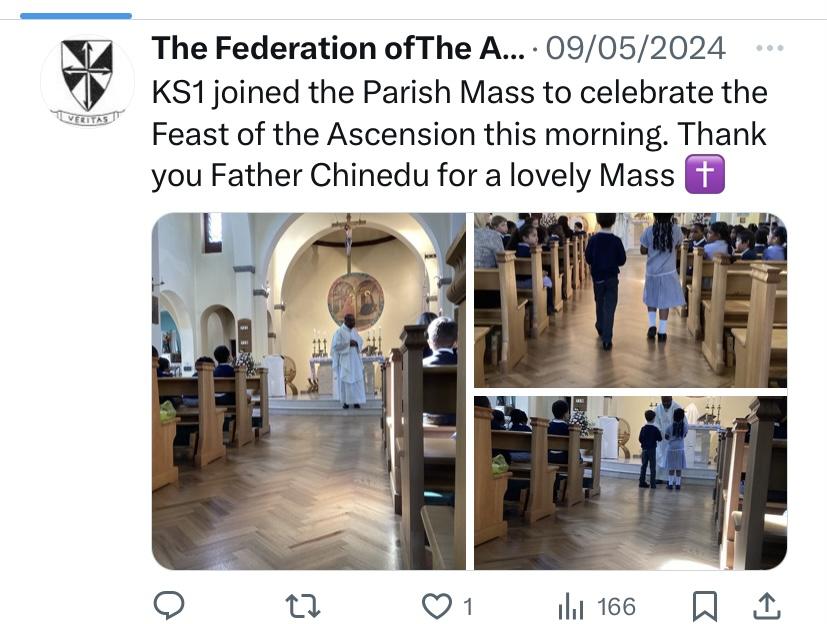Viewport: 827px width, 624px height.
Task: Click the like count number 1
Action: 467,605
